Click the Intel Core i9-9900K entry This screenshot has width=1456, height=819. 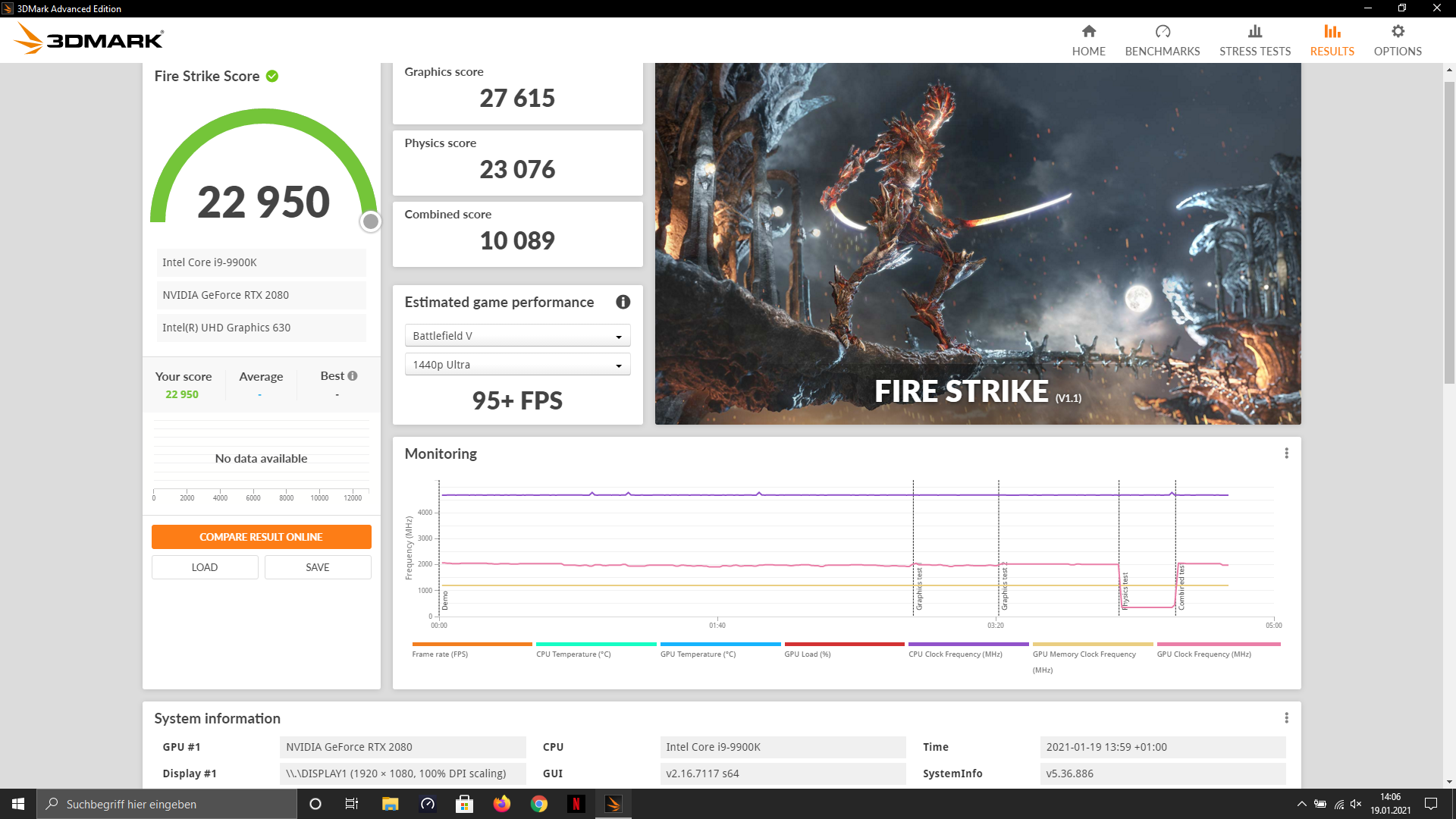pyautogui.click(x=261, y=262)
